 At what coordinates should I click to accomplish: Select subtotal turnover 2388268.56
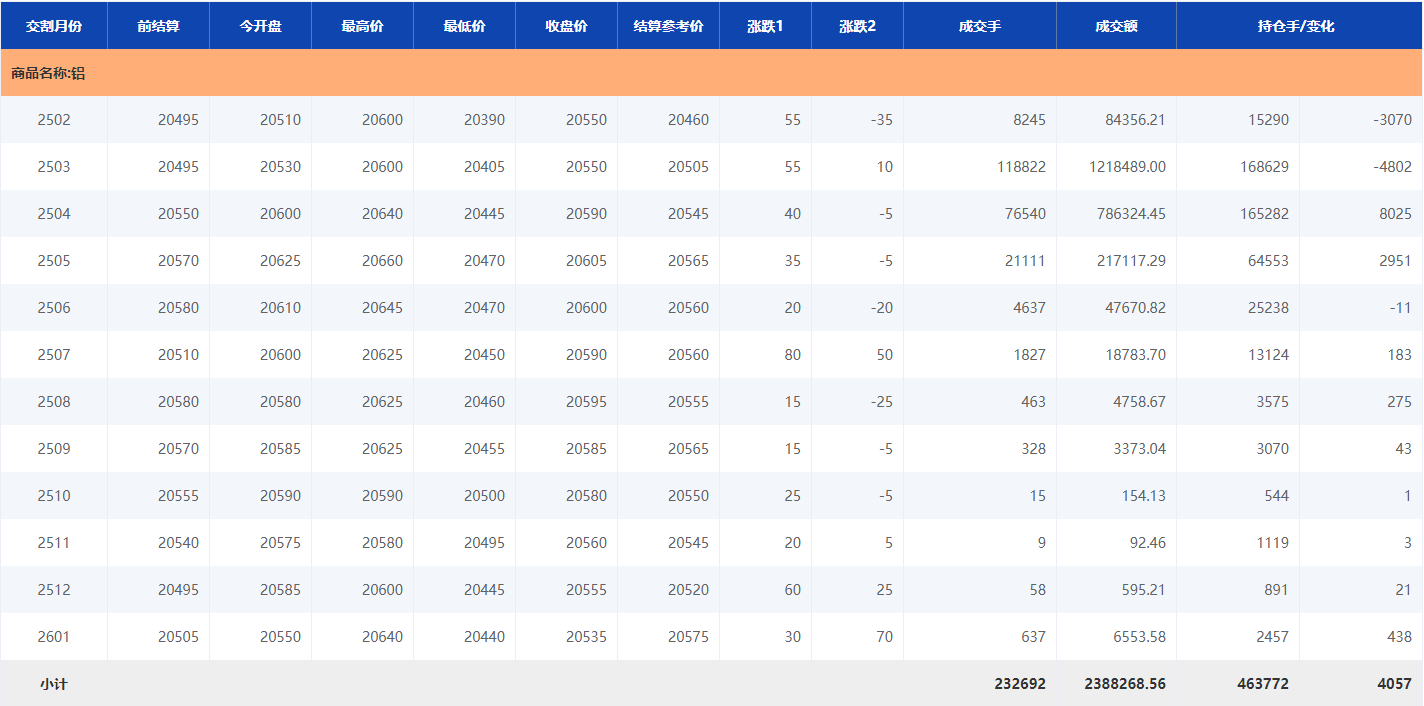pos(1124,684)
